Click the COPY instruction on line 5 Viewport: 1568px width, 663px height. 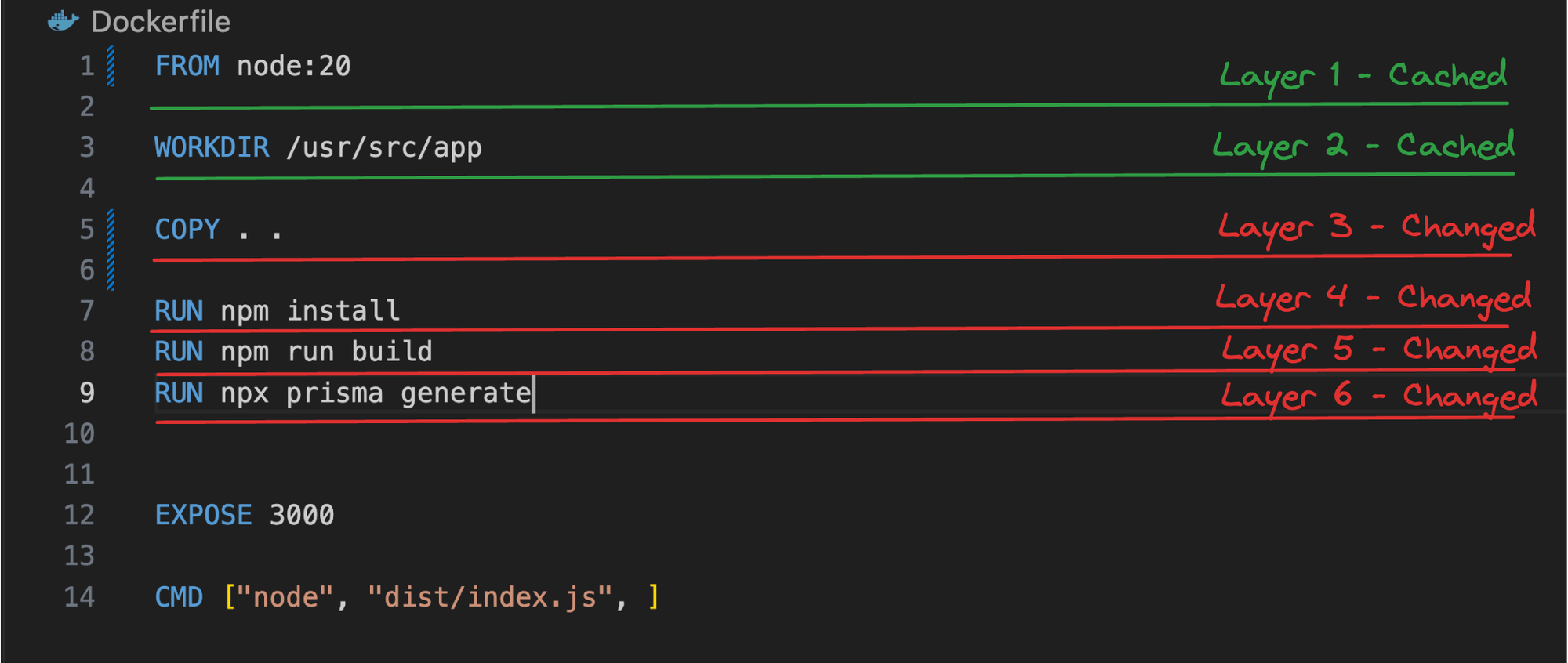pyautogui.click(x=187, y=229)
